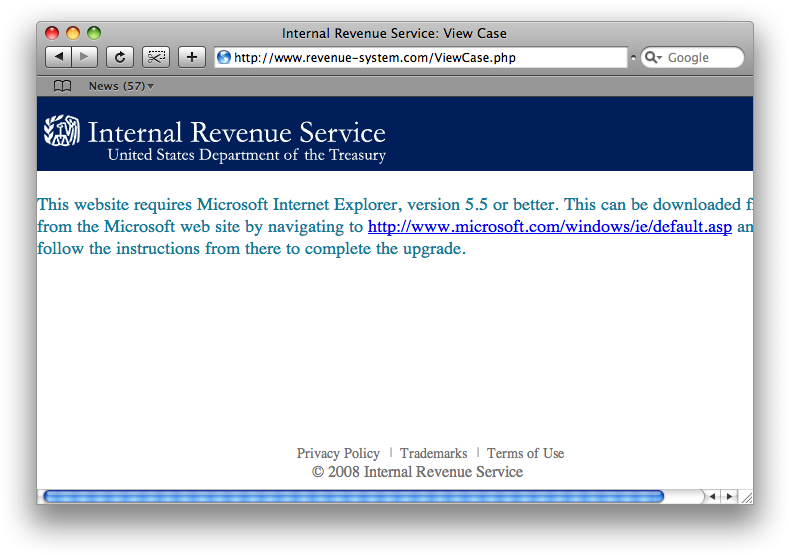The height and width of the screenshot is (555, 789).
Task: Open the Web Clip scissors button
Action: pos(156,57)
